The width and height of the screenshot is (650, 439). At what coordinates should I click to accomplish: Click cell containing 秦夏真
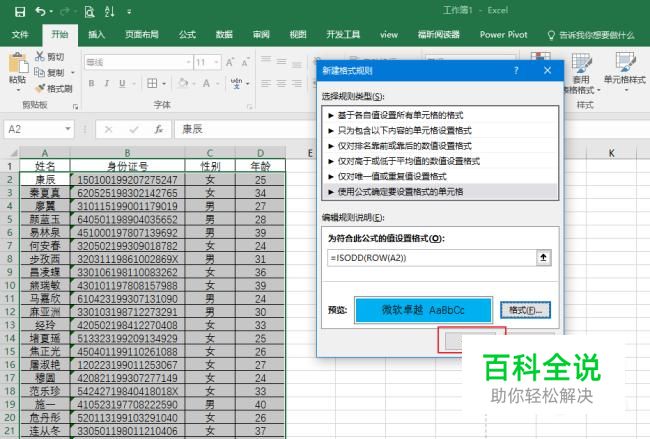pos(45,193)
